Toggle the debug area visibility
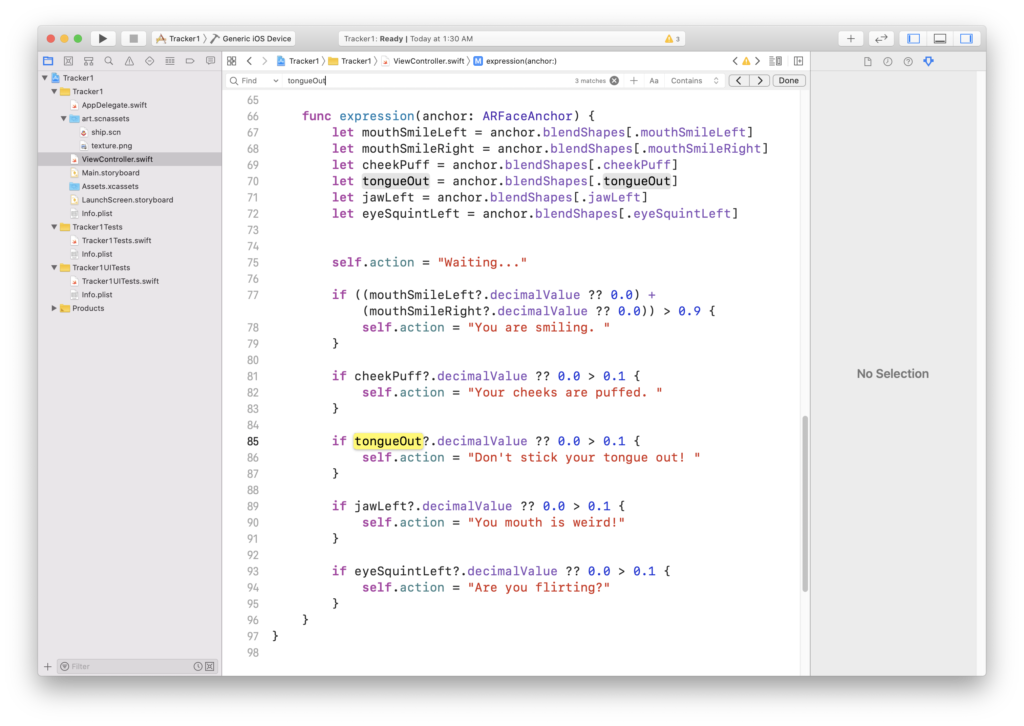1024x726 pixels. 939,38
